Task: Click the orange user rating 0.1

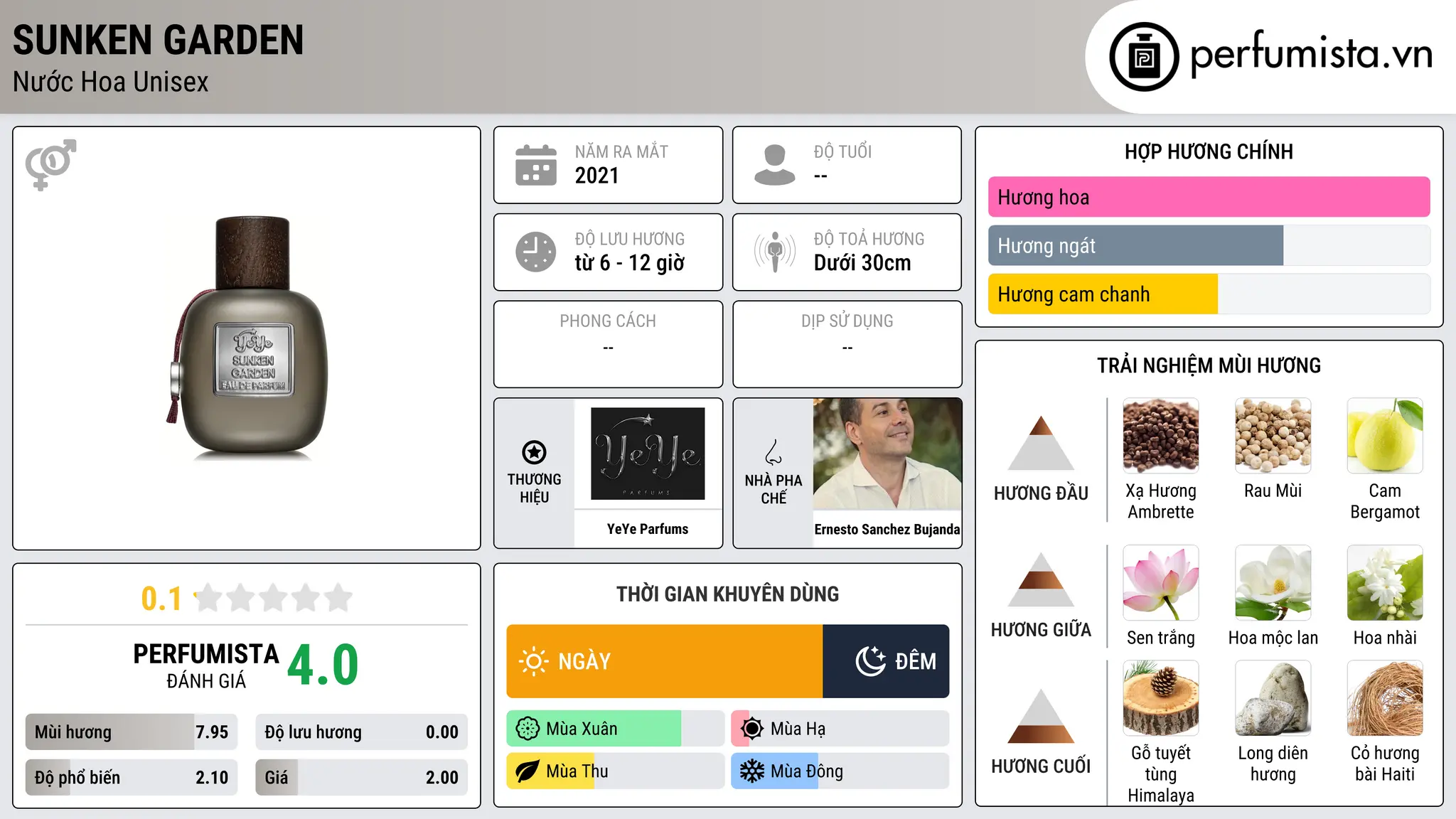Action: (x=161, y=599)
